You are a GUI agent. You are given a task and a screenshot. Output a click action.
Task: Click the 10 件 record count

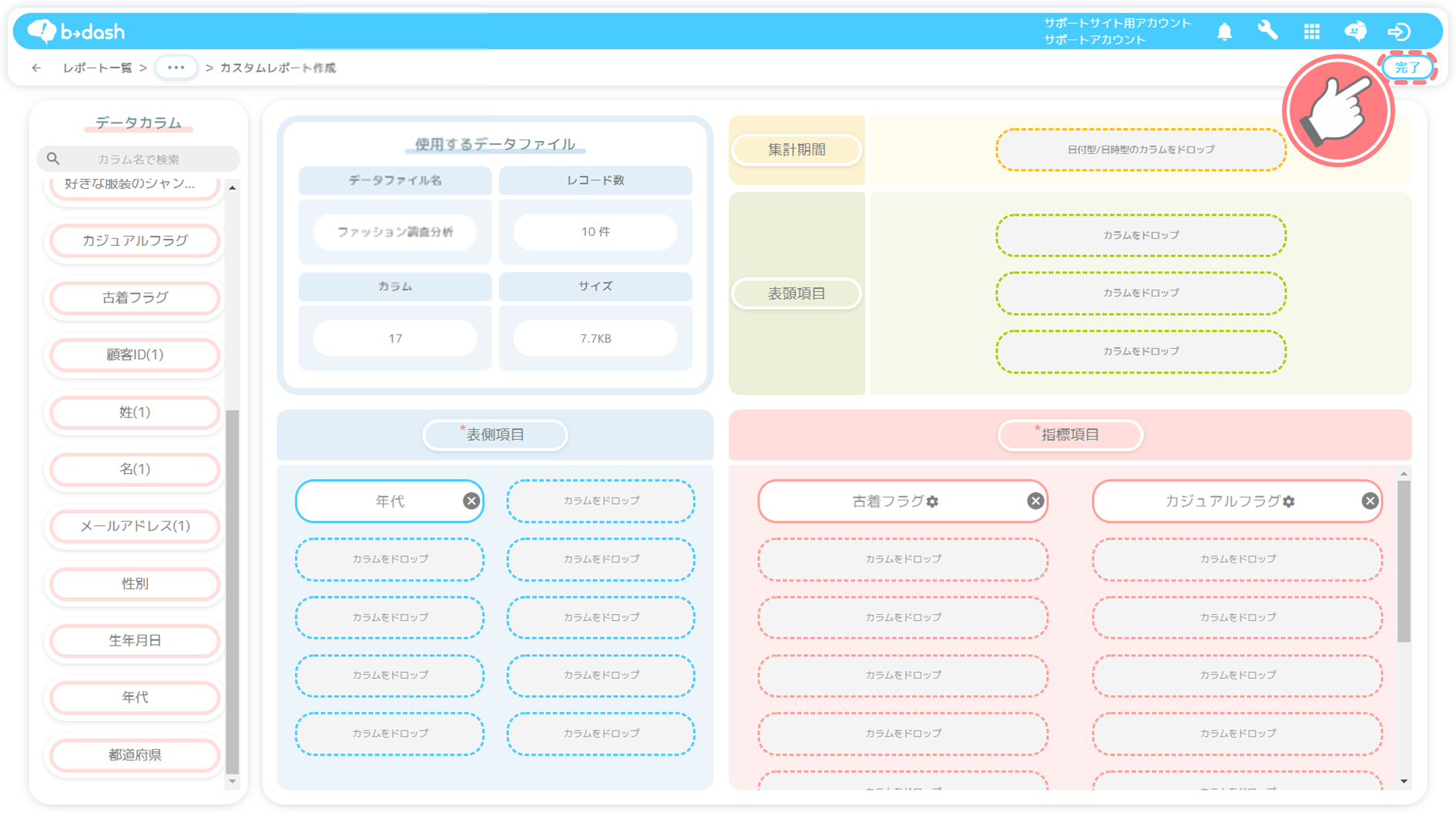(x=595, y=232)
